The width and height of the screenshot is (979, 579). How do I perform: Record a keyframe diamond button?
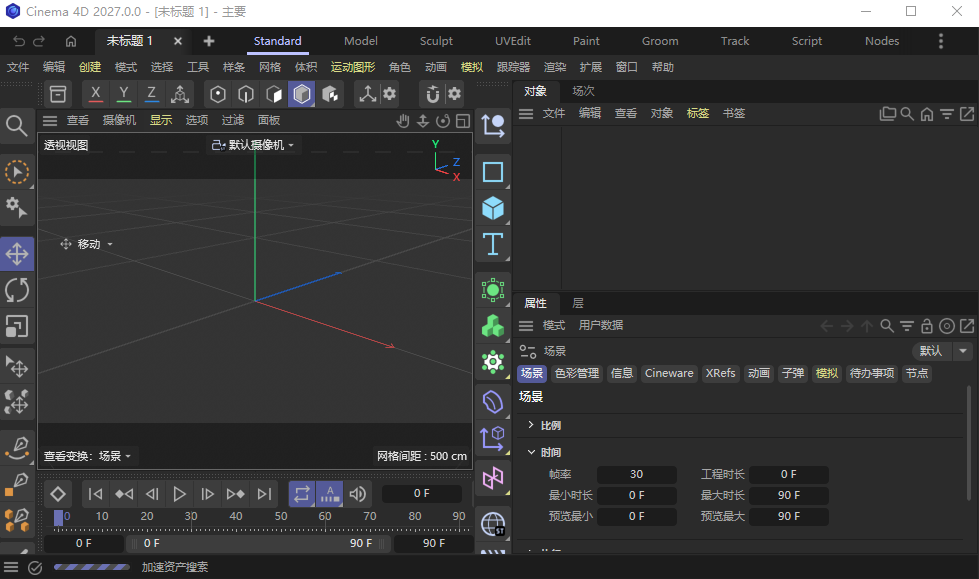58,494
